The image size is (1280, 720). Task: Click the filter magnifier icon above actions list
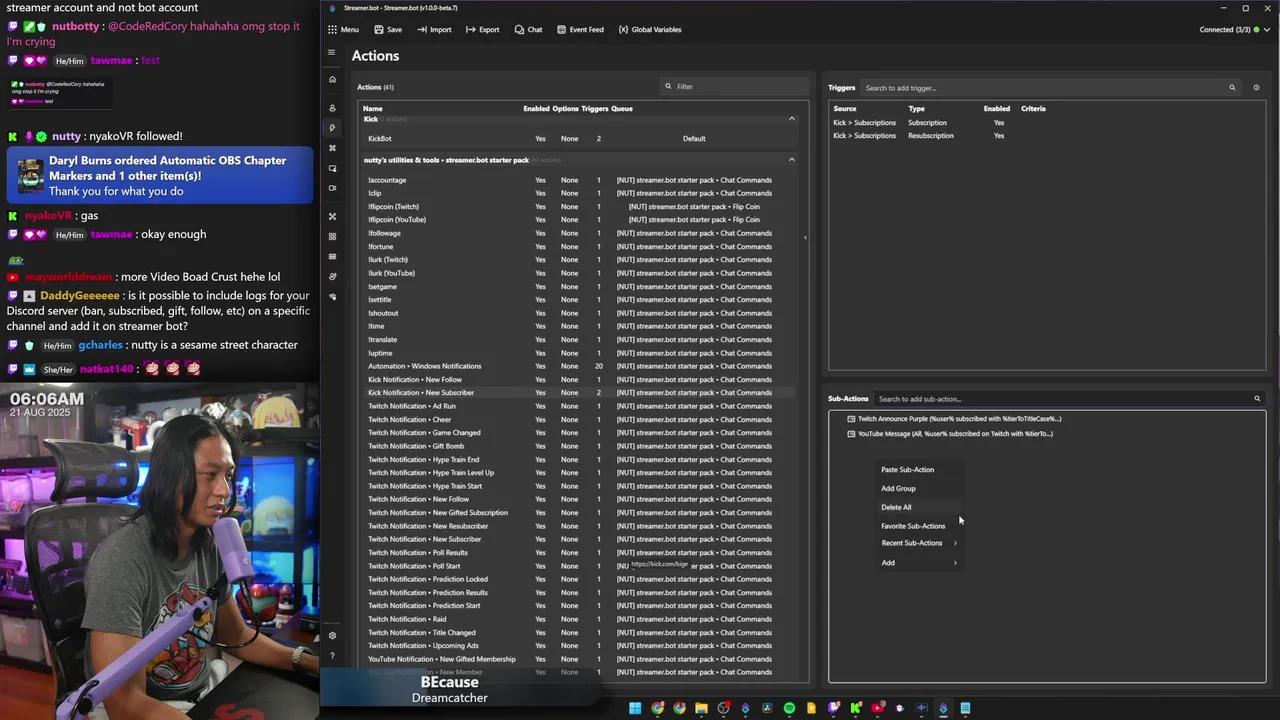click(668, 86)
